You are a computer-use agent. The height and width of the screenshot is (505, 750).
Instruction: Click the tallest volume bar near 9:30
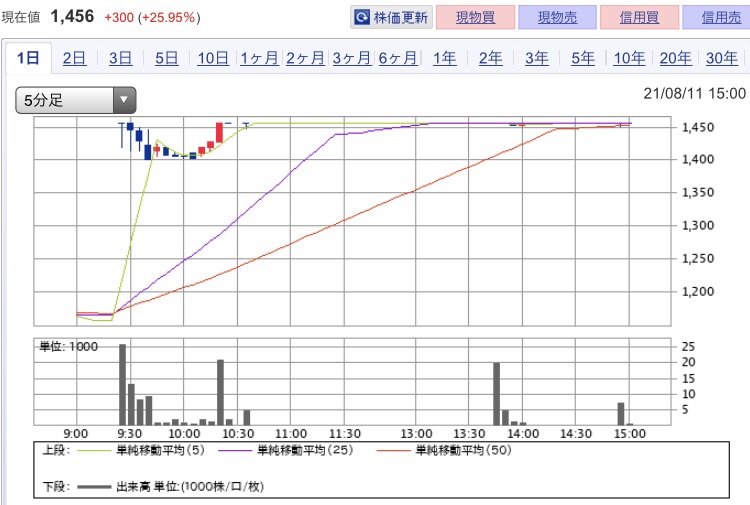point(122,384)
